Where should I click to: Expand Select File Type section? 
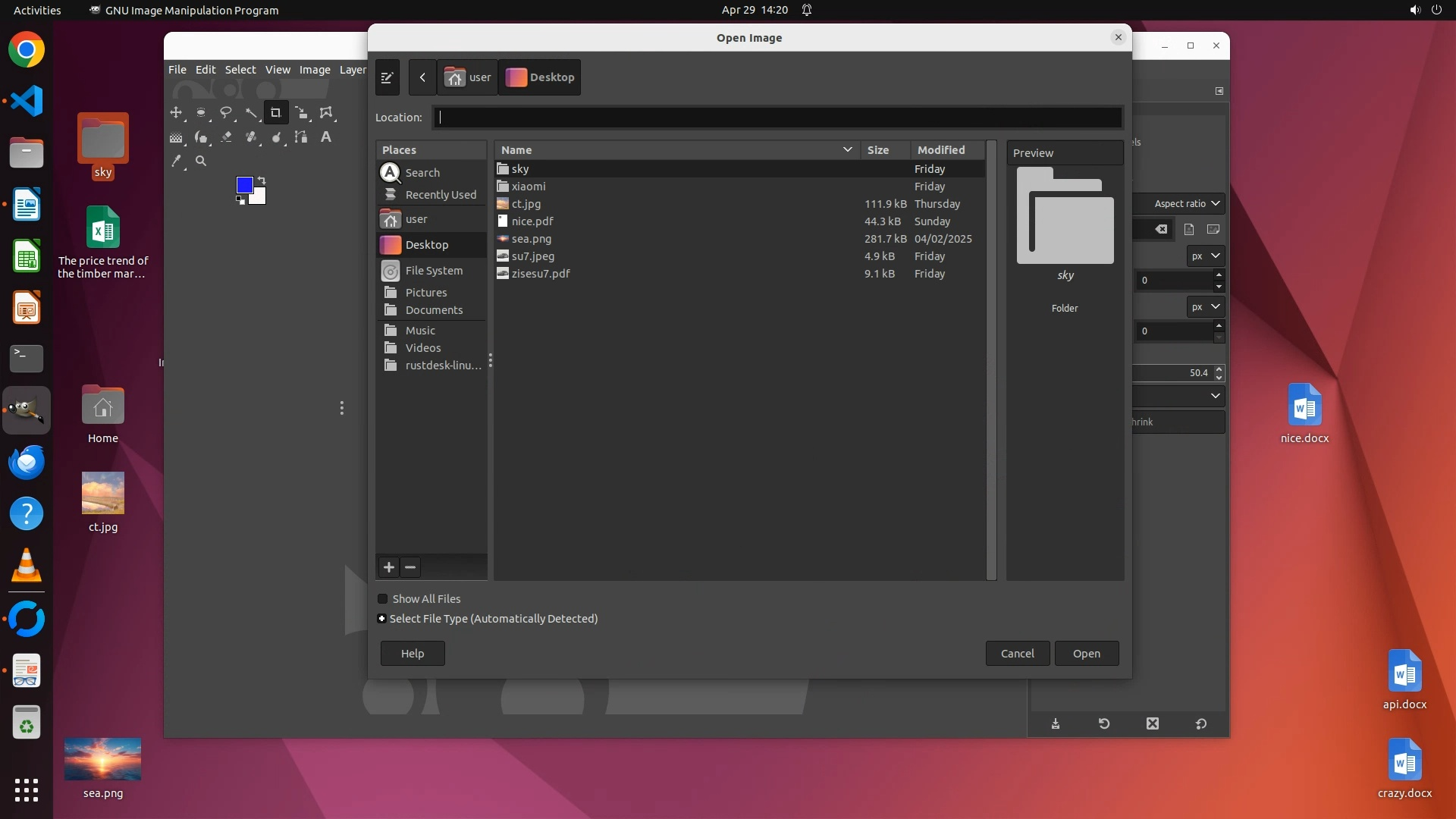(x=381, y=619)
